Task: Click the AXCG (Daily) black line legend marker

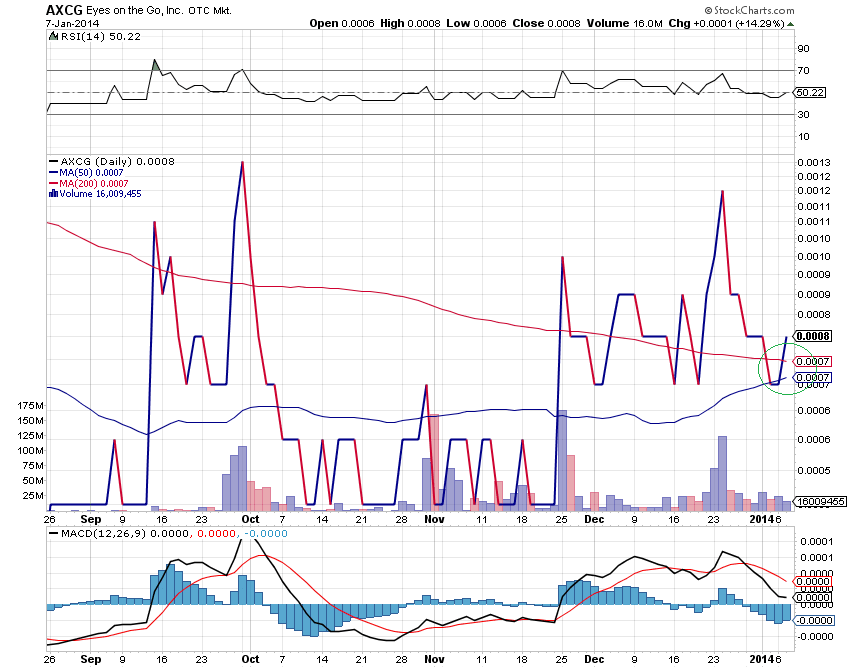Action: pos(53,160)
